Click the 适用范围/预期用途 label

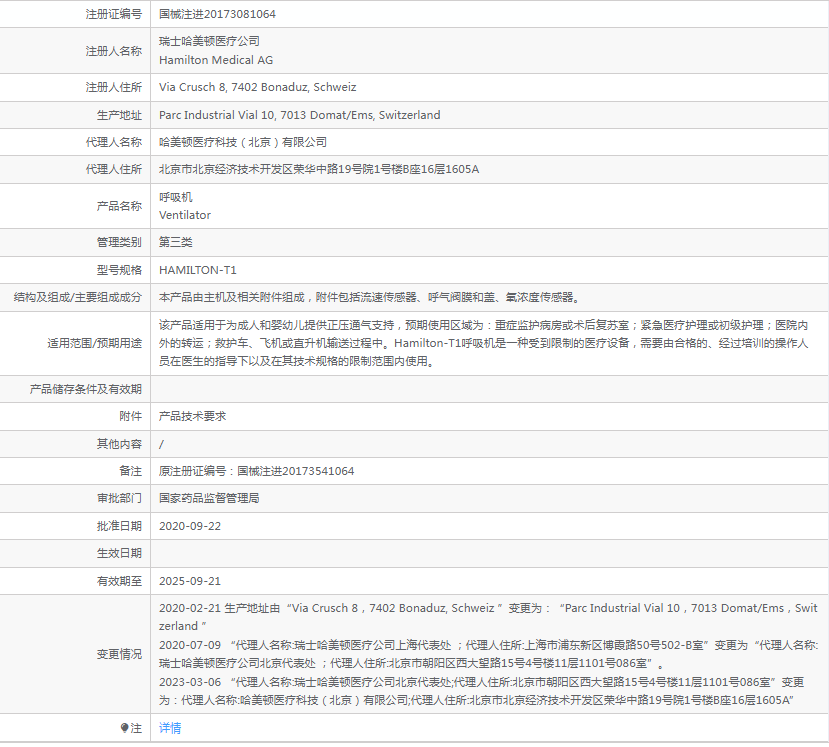95,344
